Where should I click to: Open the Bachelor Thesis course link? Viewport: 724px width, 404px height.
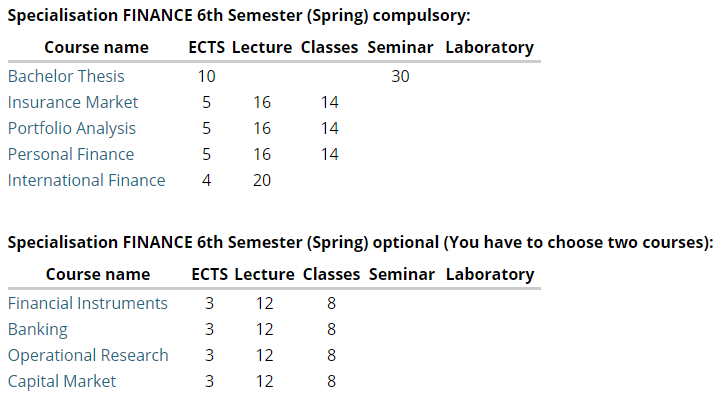tap(65, 76)
